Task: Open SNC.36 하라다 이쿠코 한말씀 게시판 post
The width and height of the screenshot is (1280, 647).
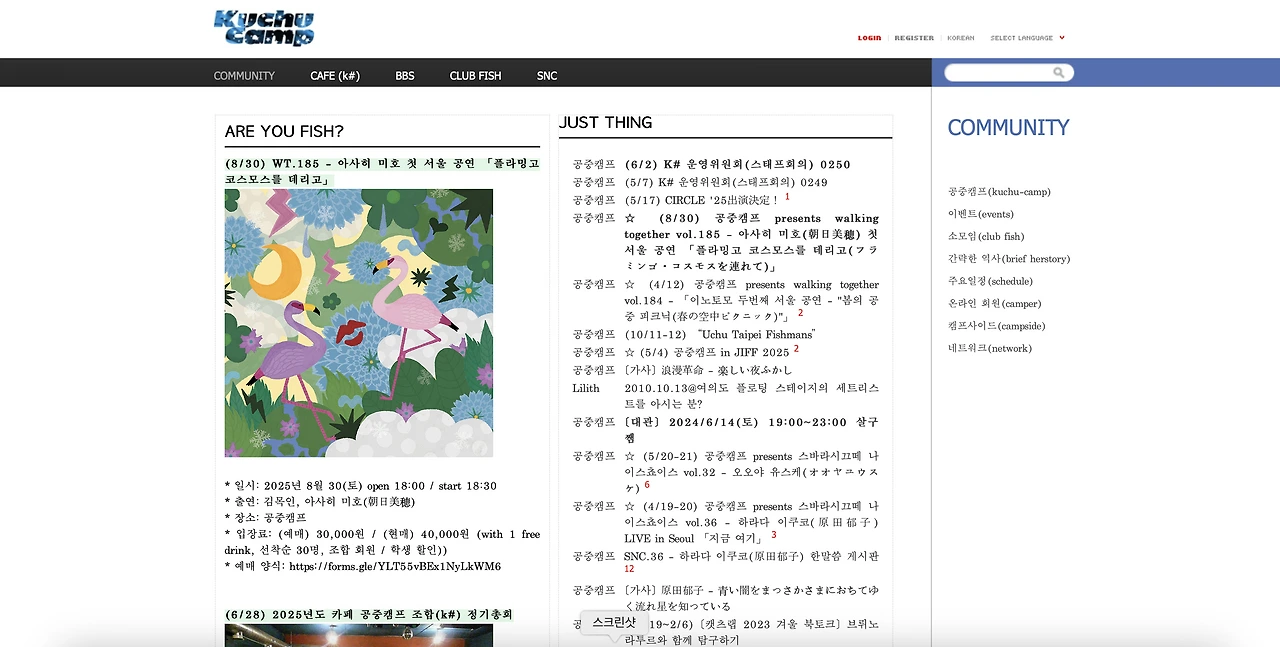Action: 751,556
